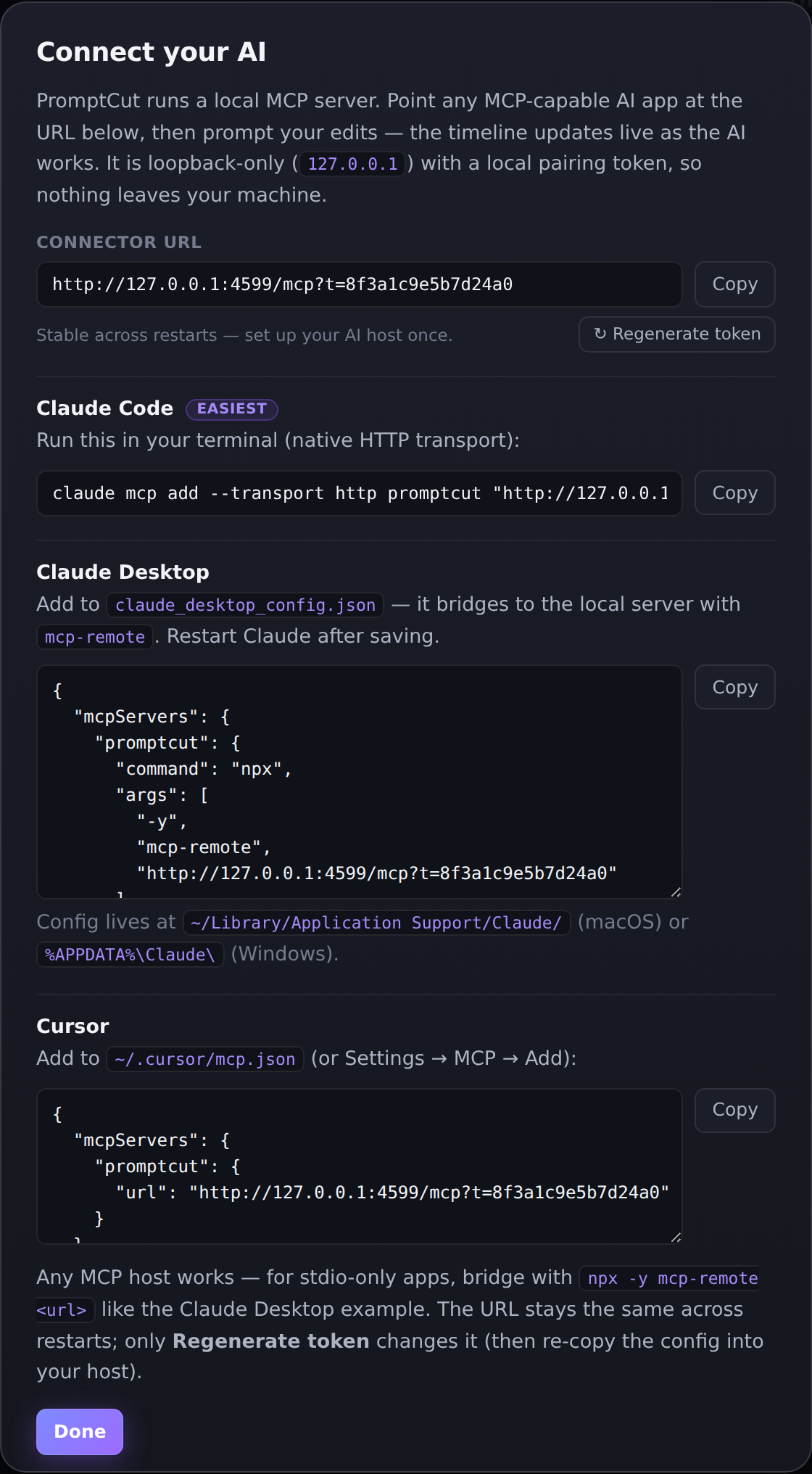Copy the Cursor mcp.json config

734,1110
